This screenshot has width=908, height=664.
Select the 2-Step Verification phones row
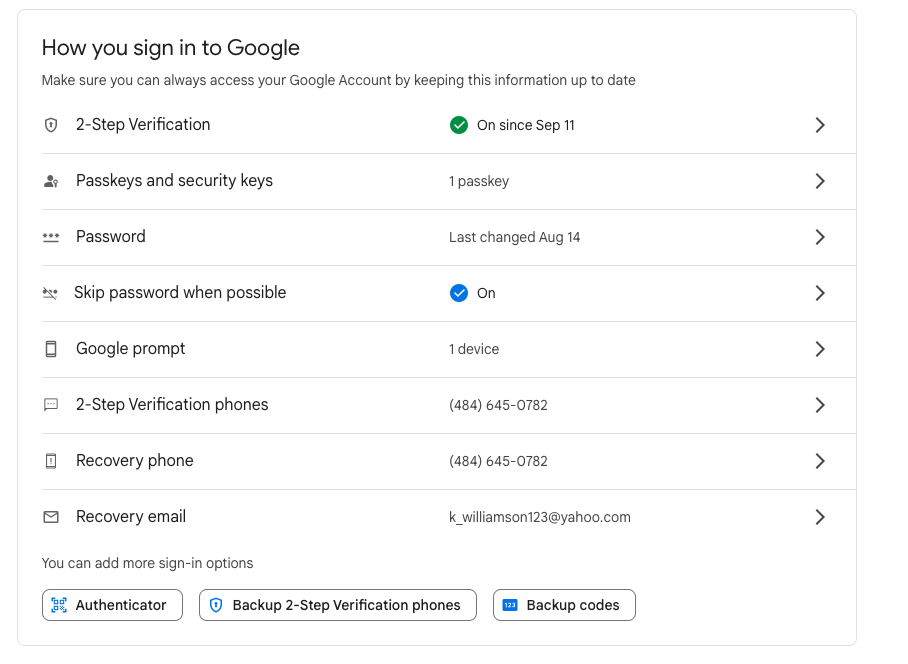pyautogui.click(x=172, y=405)
